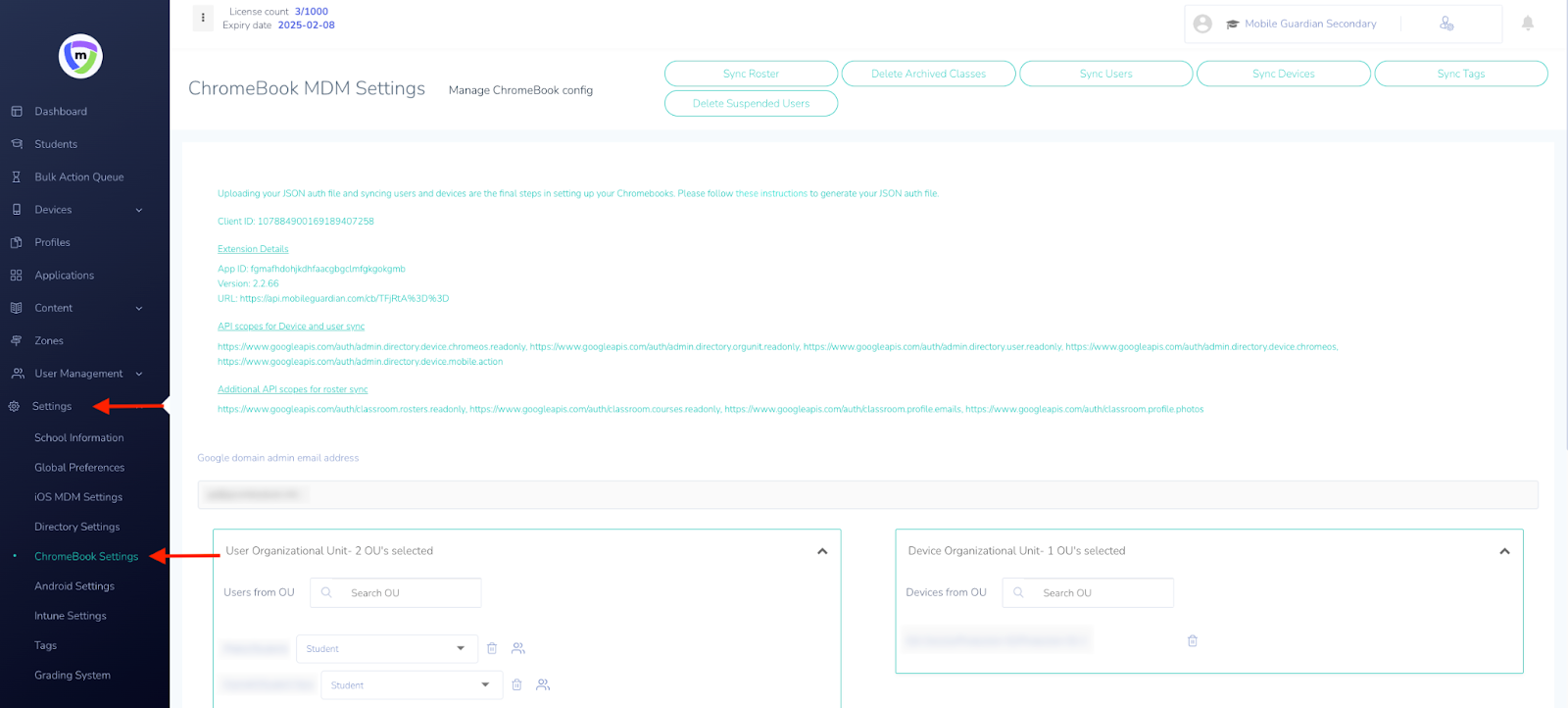Image resolution: width=1568 pixels, height=708 pixels.
Task: Click the Dashboard grid icon in sidebar
Action: (16, 112)
